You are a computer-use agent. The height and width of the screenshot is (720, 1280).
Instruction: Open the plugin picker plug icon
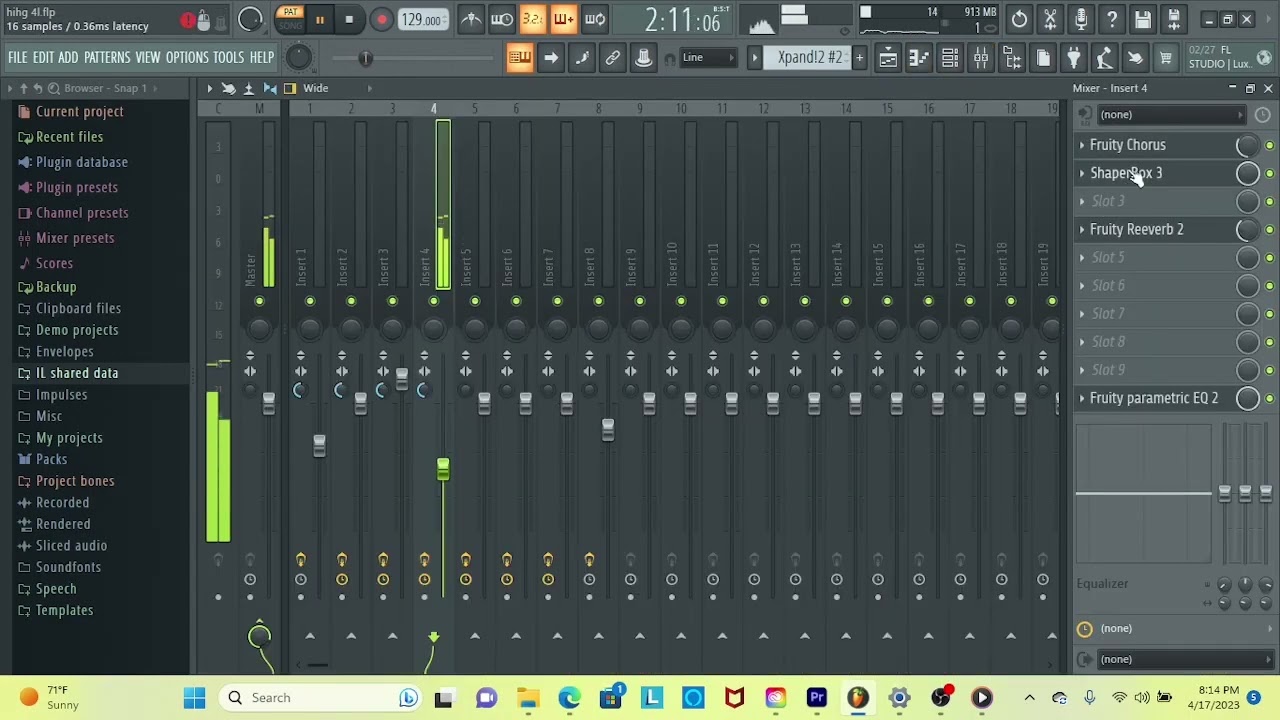click(x=1073, y=58)
